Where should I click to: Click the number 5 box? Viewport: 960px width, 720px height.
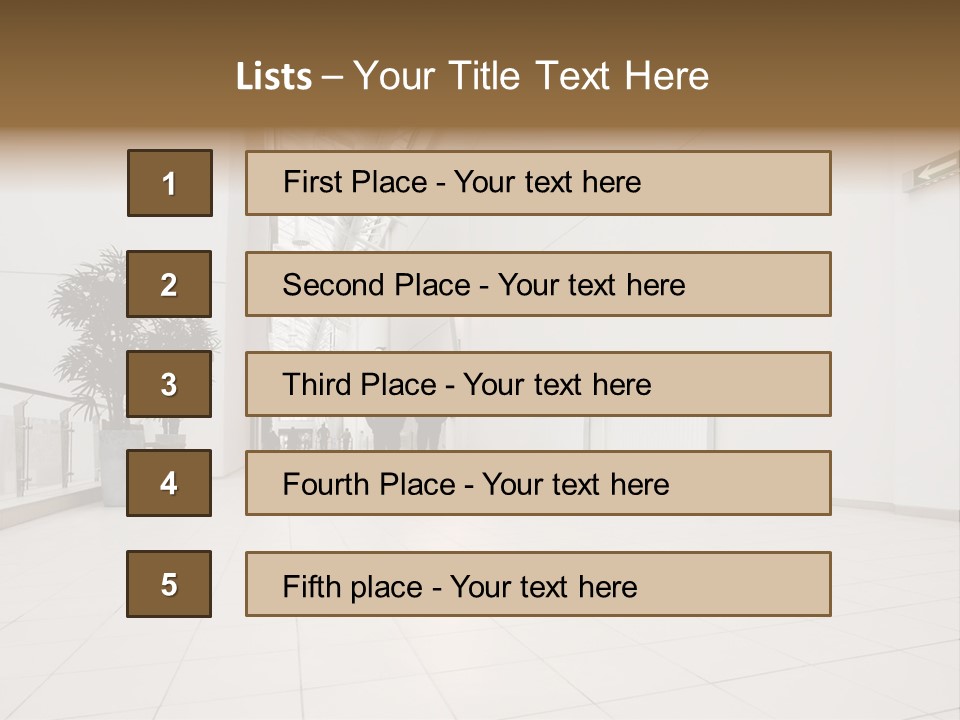click(169, 584)
